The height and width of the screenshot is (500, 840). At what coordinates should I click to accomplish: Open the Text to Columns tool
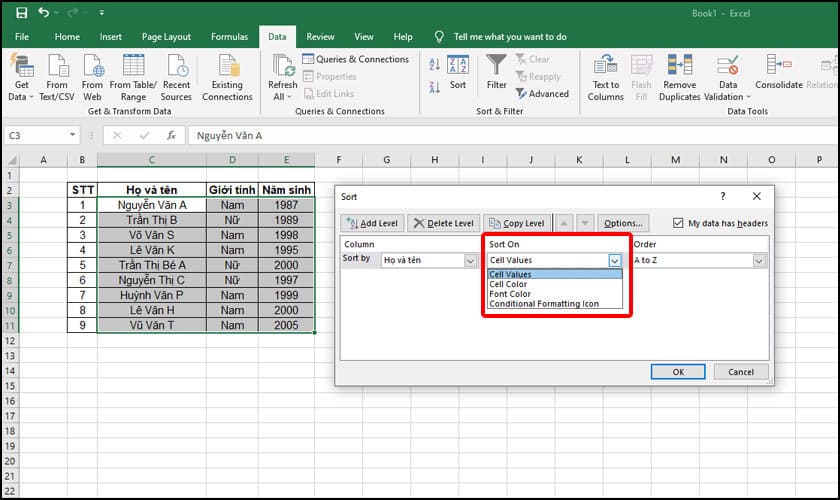click(605, 67)
